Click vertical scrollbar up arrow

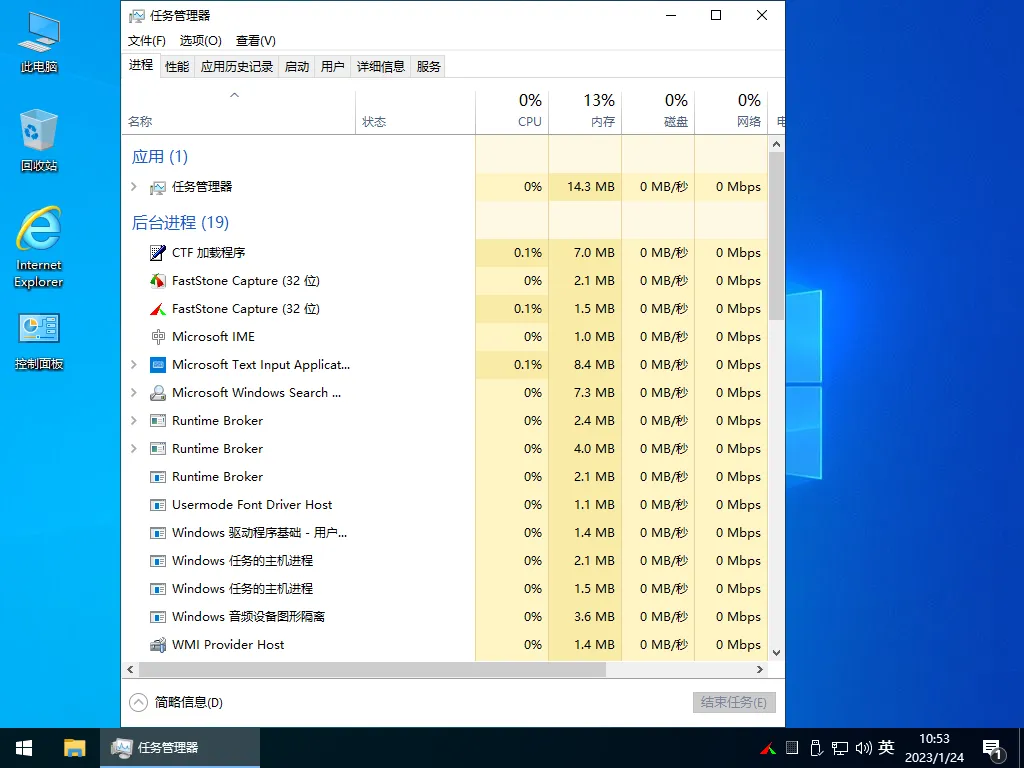[776, 144]
